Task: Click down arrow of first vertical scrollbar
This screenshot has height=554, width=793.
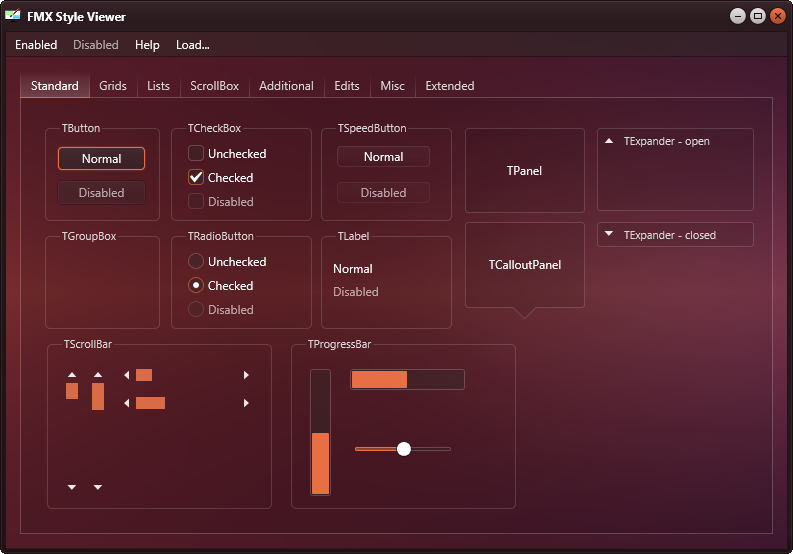Action: pyautogui.click(x=72, y=487)
